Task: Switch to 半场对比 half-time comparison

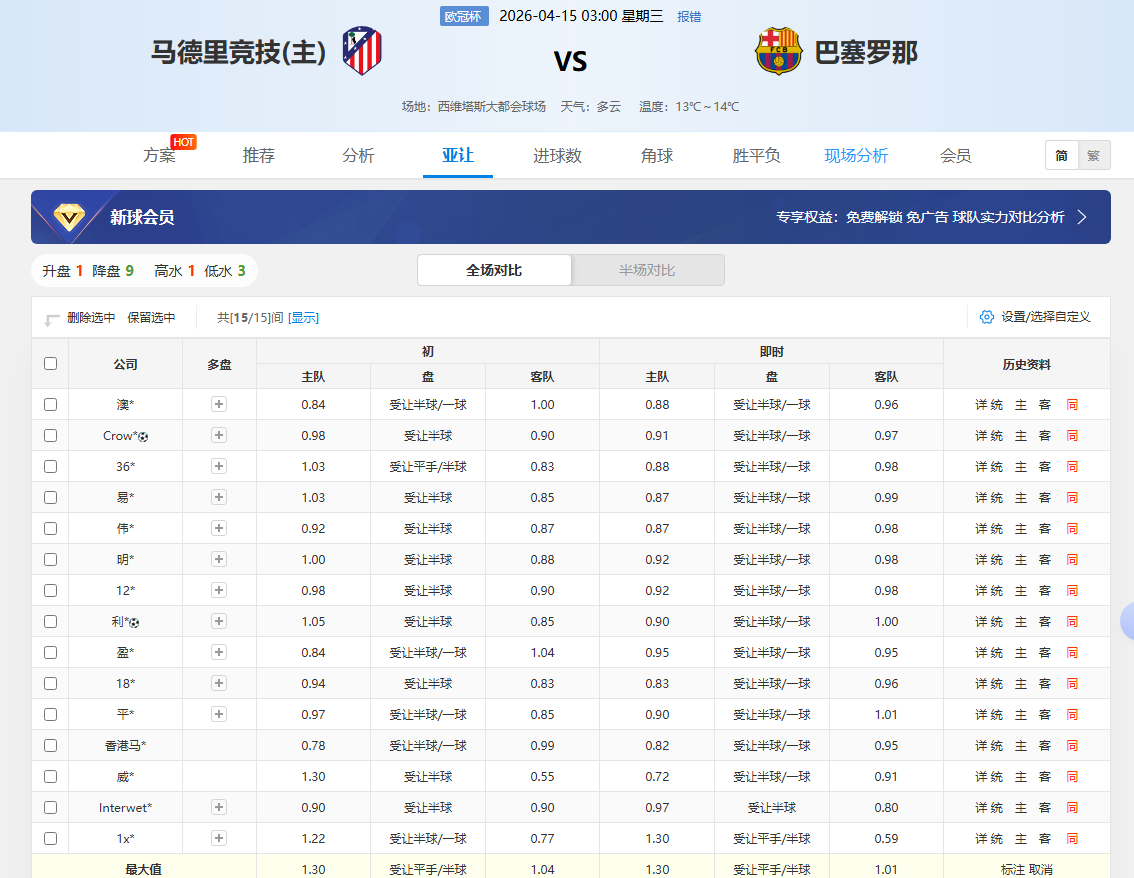Action: click(647, 270)
